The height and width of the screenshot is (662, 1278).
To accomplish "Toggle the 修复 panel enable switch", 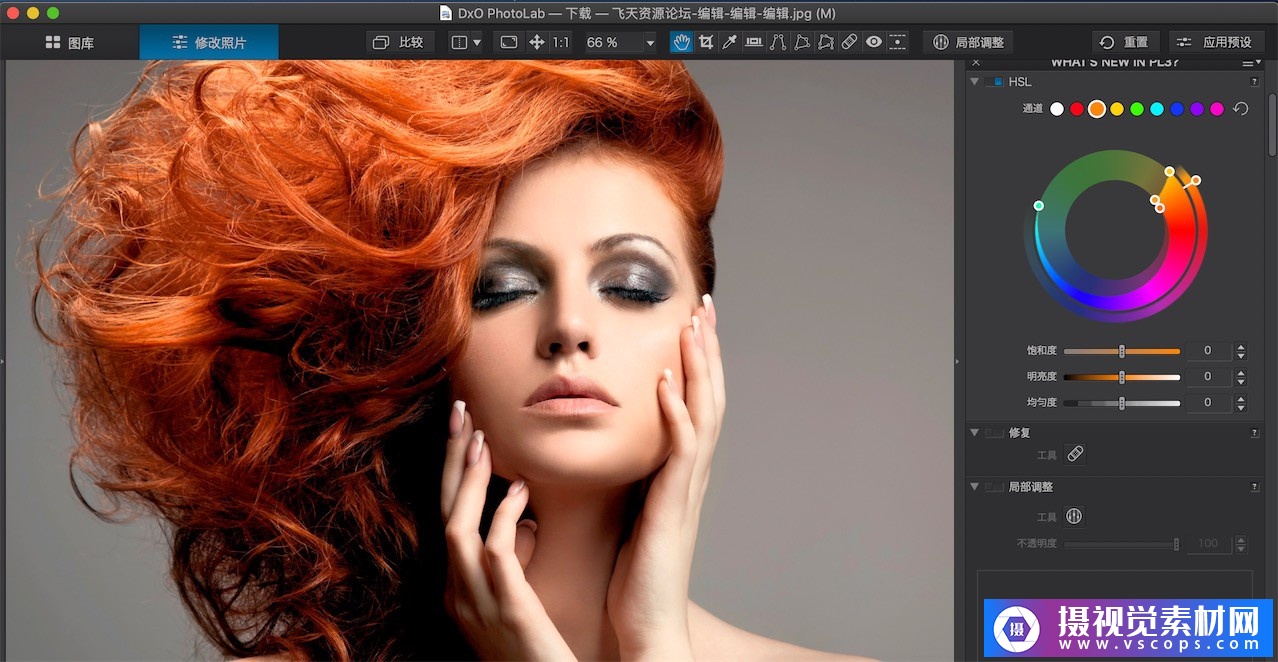I will tap(993, 433).
